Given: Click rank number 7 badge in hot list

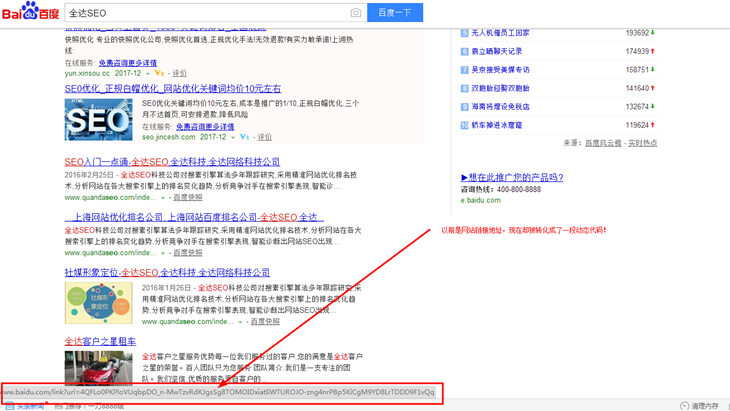Looking at the screenshot, I should 464,70.
